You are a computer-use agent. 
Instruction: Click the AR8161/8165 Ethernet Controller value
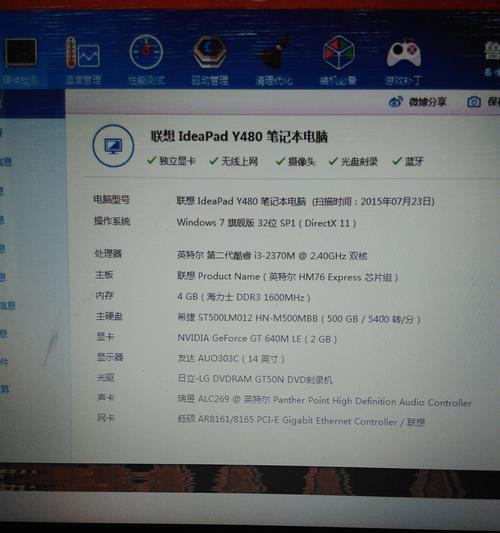pyautogui.click(x=301, y=421)
